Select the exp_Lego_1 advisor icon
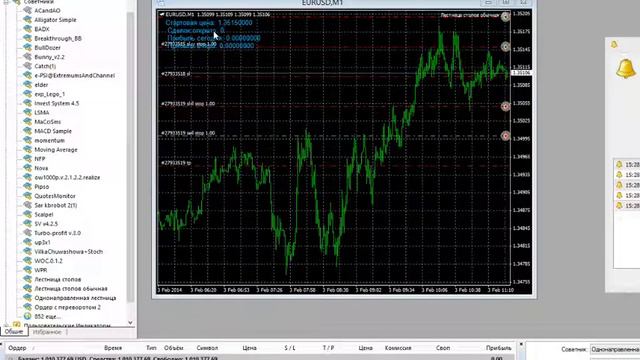The width and height of the screenshot is (640, 360). [x=28, y=93]
